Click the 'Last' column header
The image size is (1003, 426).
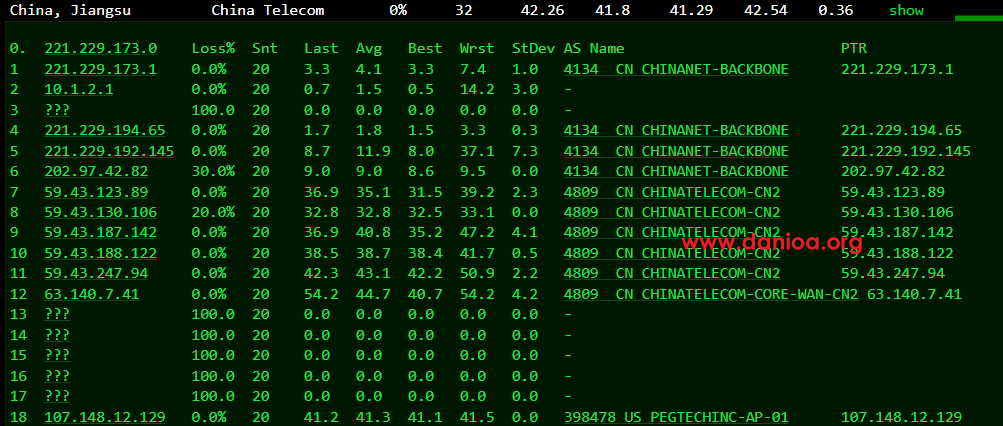tap(321, 49)
